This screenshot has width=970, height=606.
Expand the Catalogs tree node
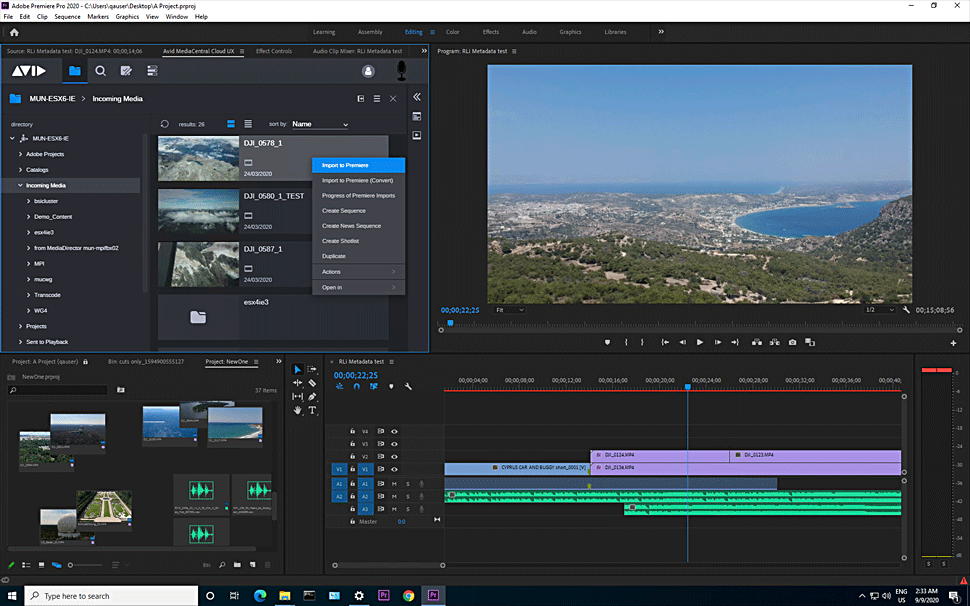(20, 169)
